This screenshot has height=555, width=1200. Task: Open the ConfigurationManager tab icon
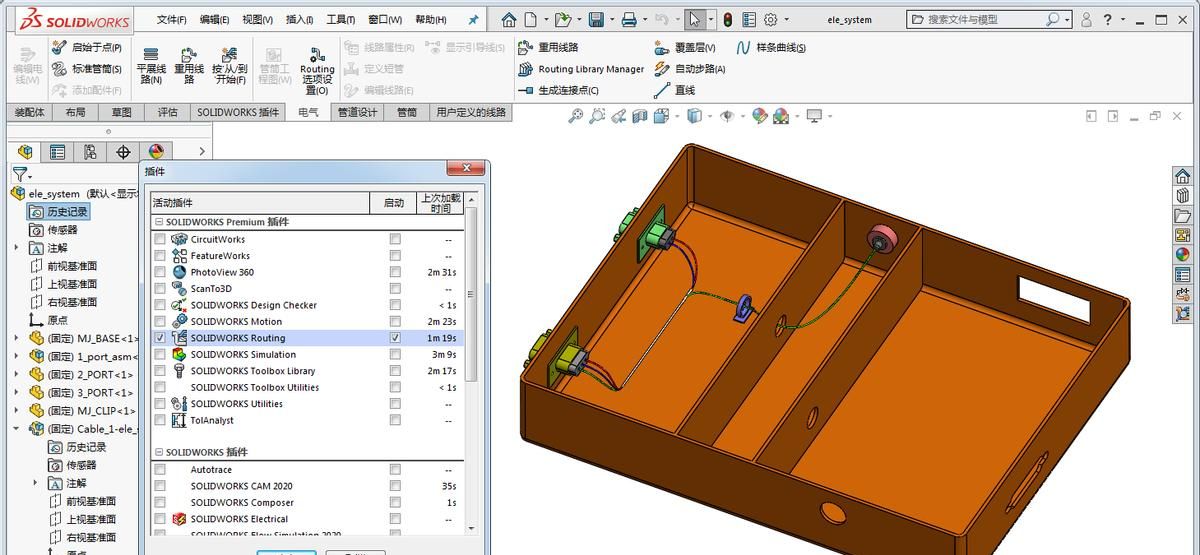(x=90, y=152)
